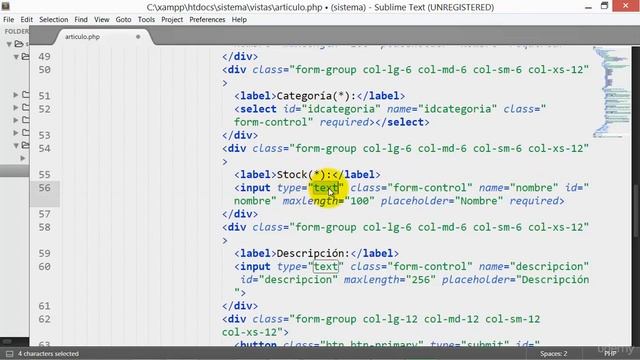Viewport: 640px width, 360px height.
Task: Click line number 54 in gutter
Action: click(x=44, y=149)
